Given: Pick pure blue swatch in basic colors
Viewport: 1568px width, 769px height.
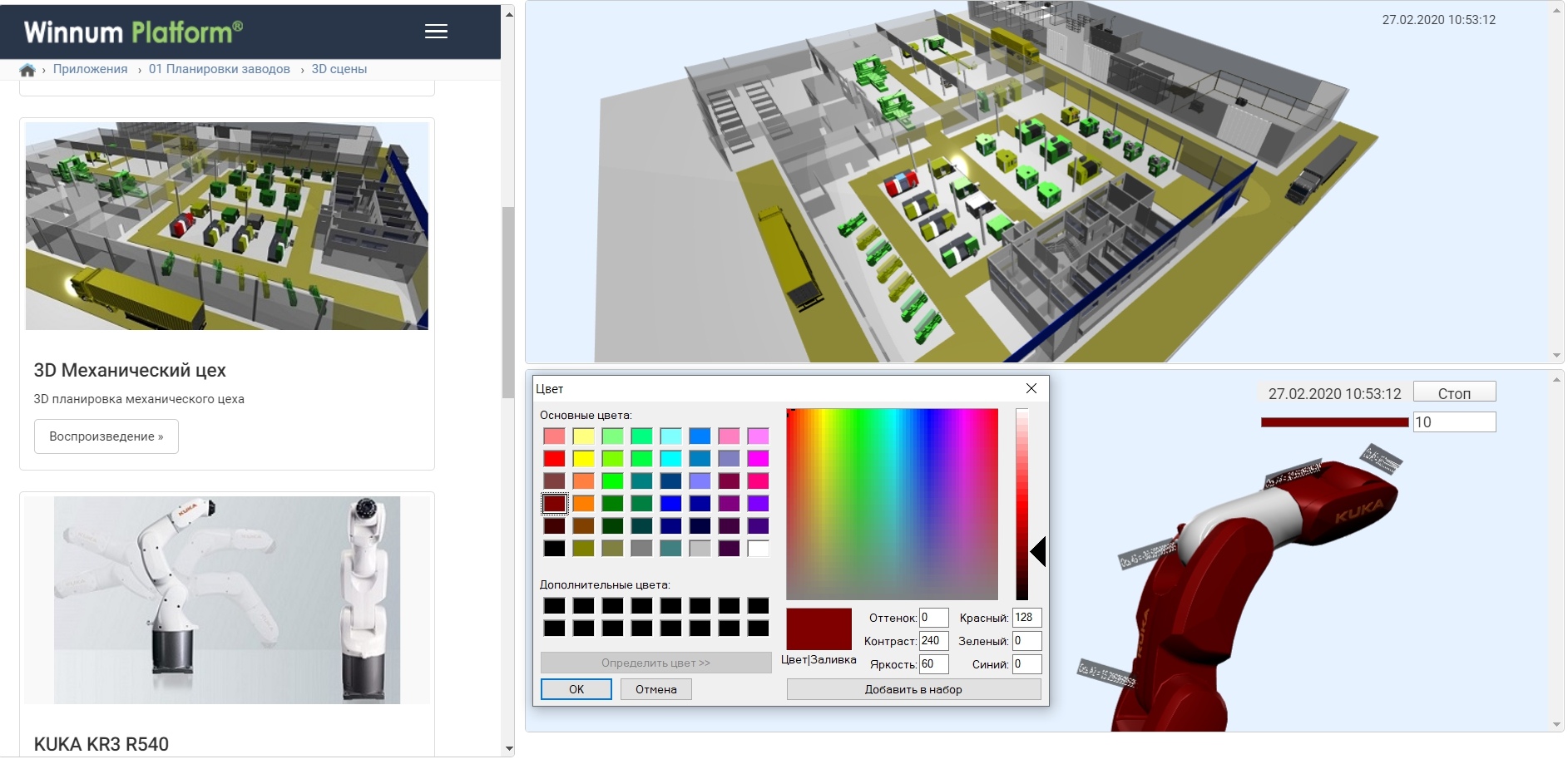Looking at the screenshot, I should coord(670,503).
